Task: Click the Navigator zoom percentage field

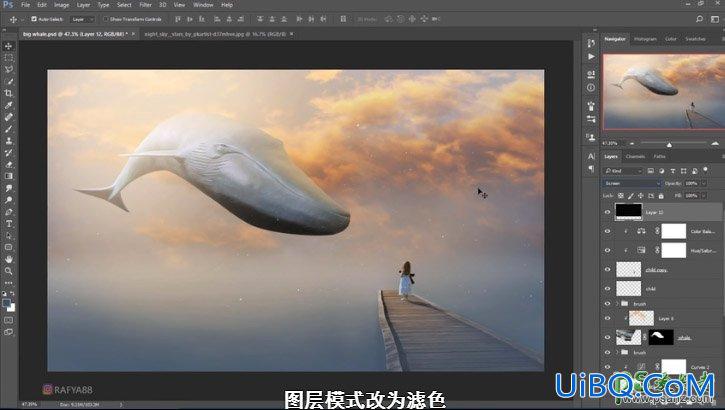Action: pyautogui.click(x=610, y=144)
